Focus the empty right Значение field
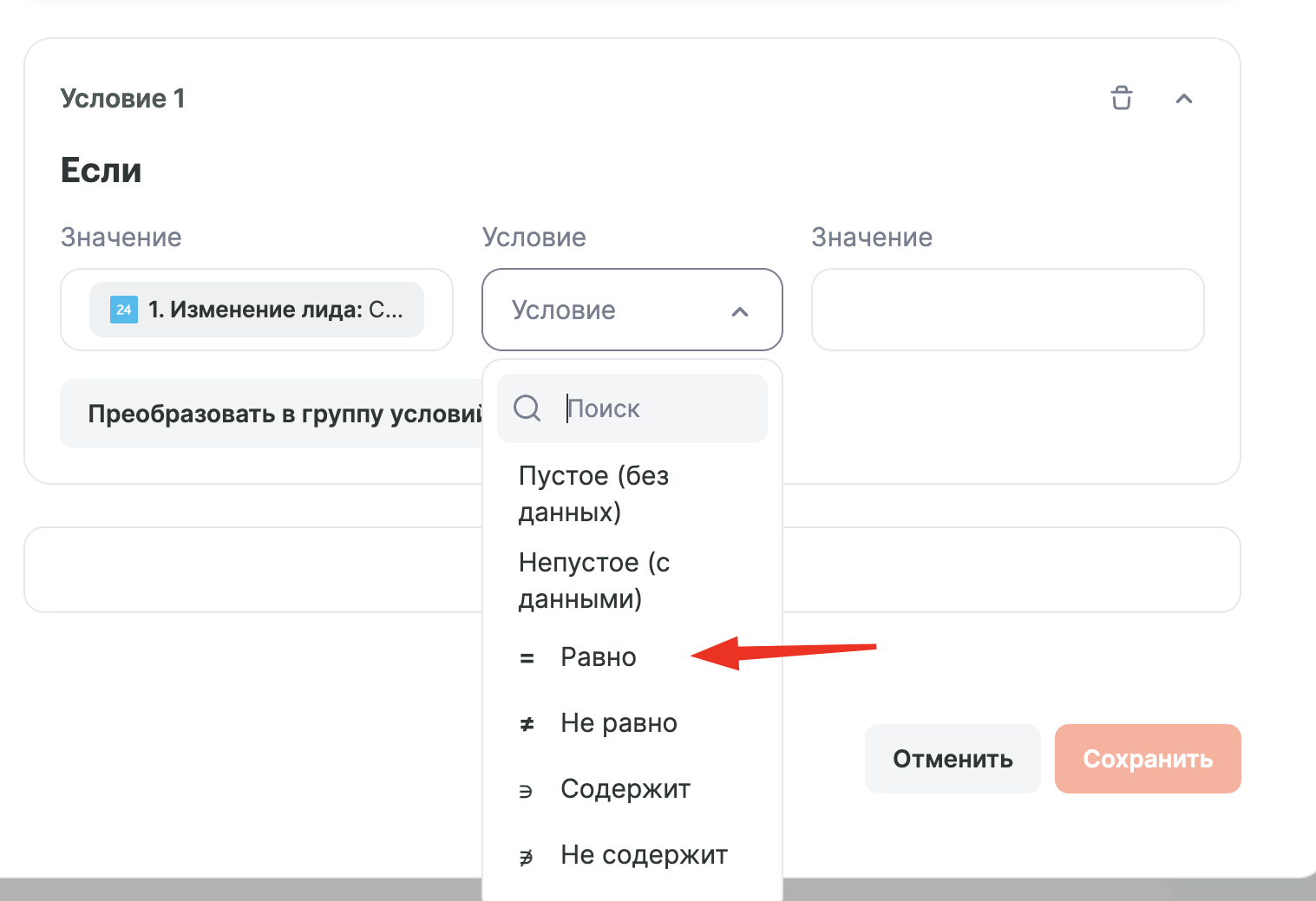Screen dimensions: 1316x901 (1008, 310)
